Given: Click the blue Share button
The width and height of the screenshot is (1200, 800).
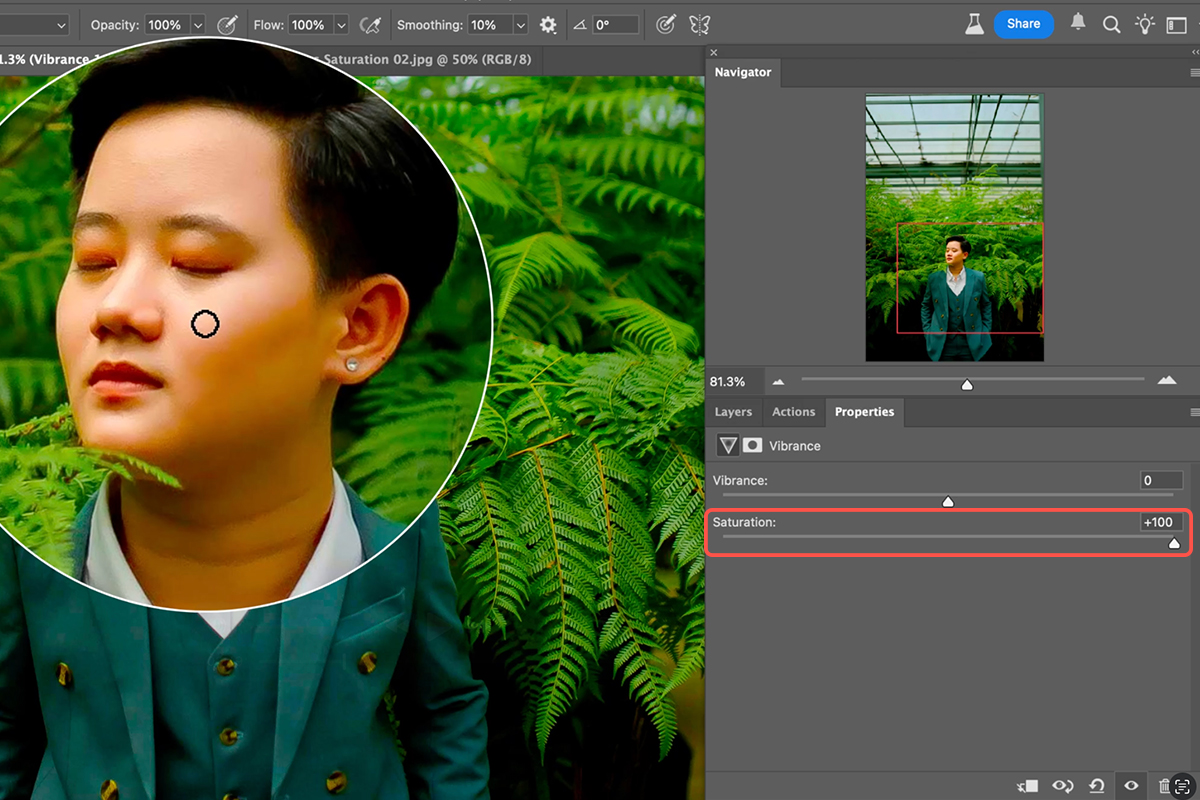Looking at the screenshot, I should point(1023,24).
